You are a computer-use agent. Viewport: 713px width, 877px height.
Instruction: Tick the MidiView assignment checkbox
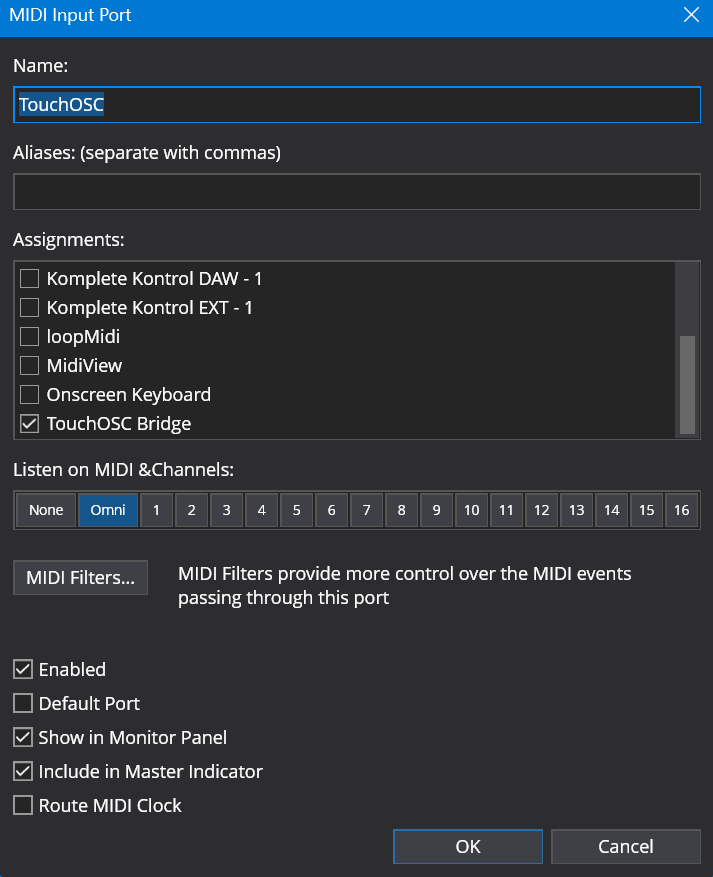tap(30, 365)
